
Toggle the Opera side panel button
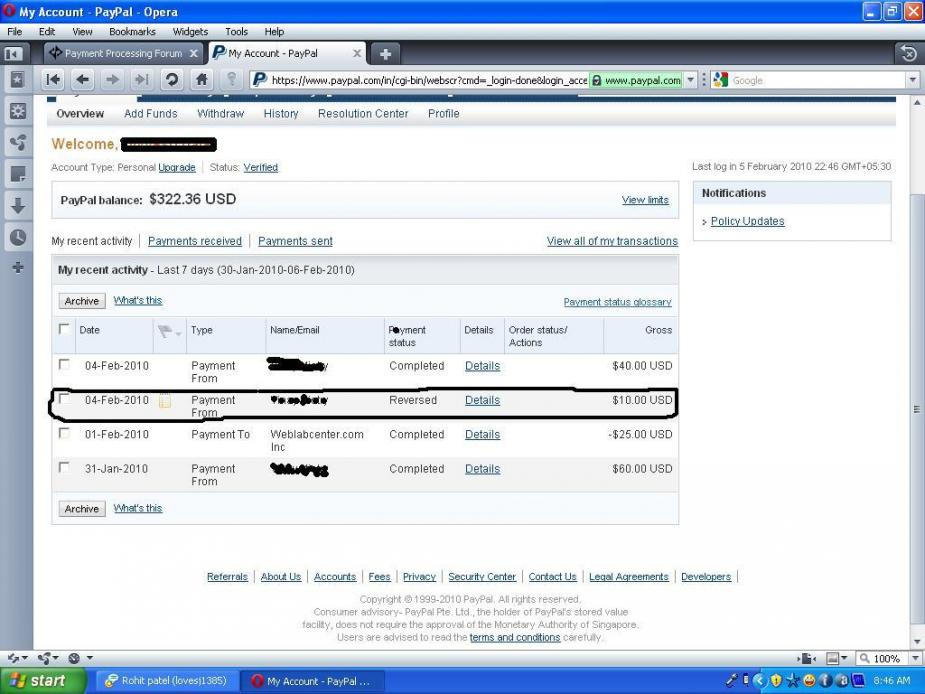(x=13, y=54)
